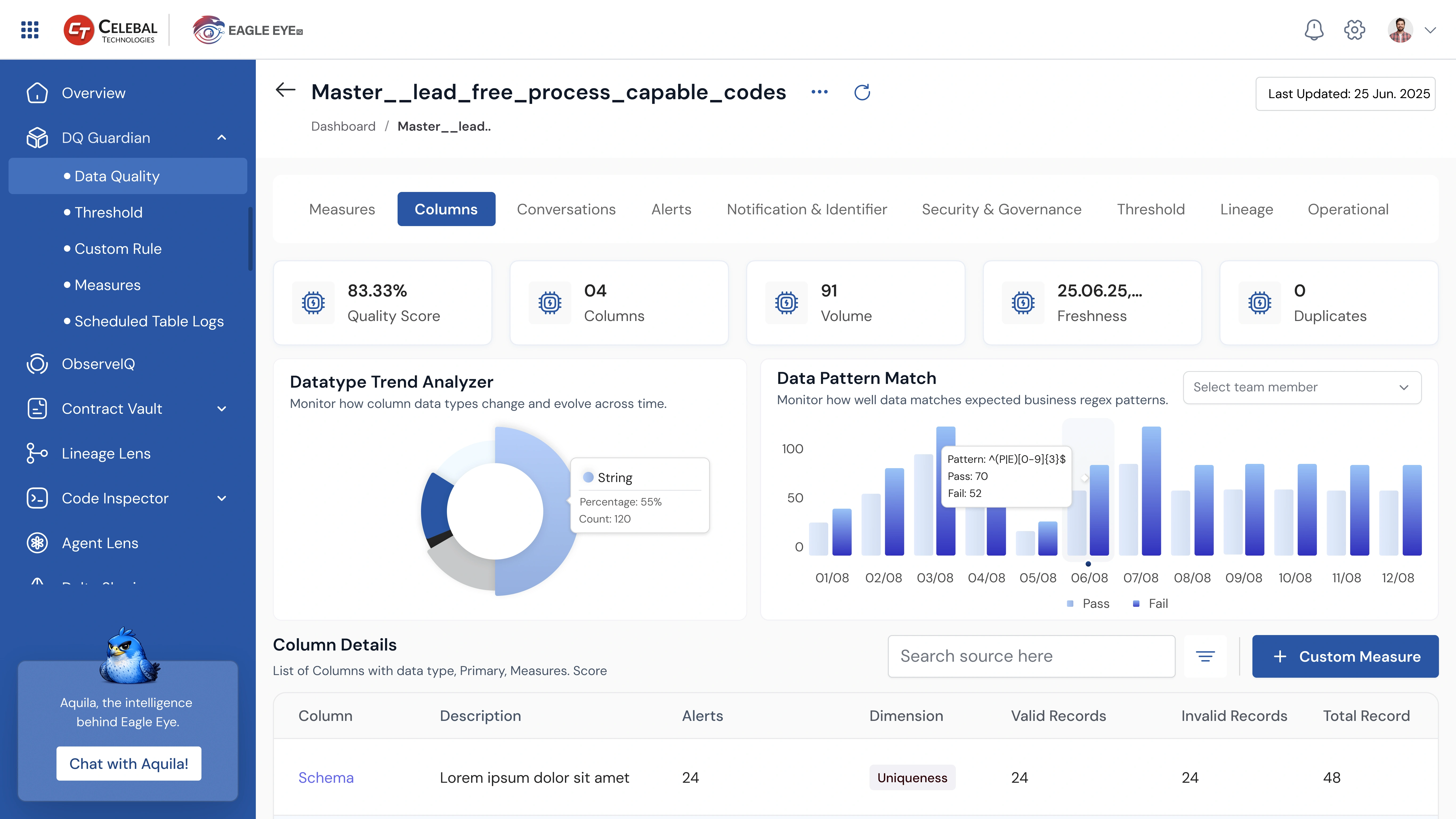Open the settings gear

point(1354,30)
